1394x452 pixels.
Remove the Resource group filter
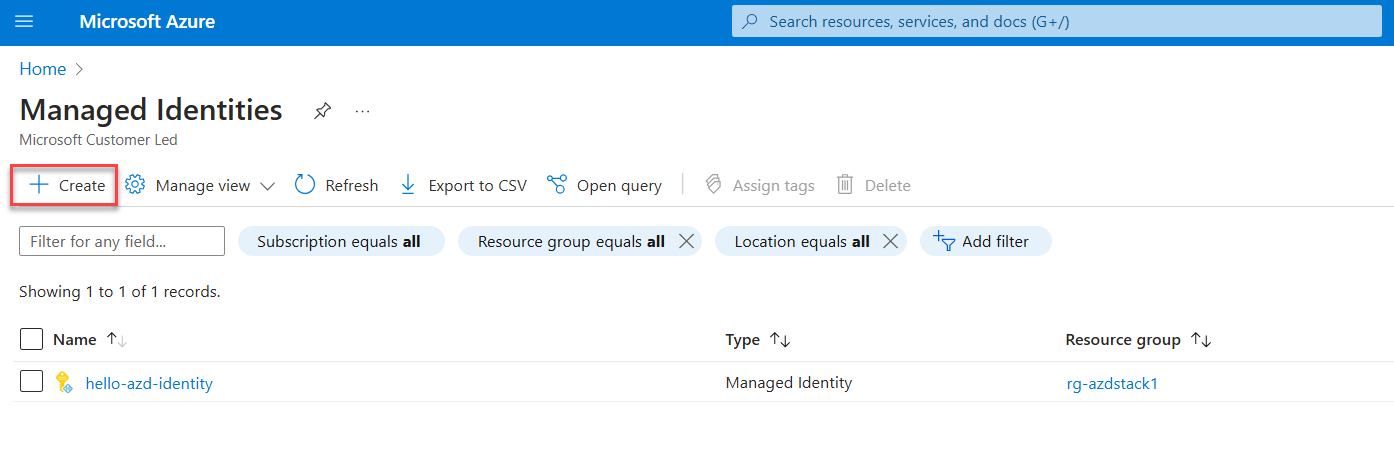coord(686,241)
